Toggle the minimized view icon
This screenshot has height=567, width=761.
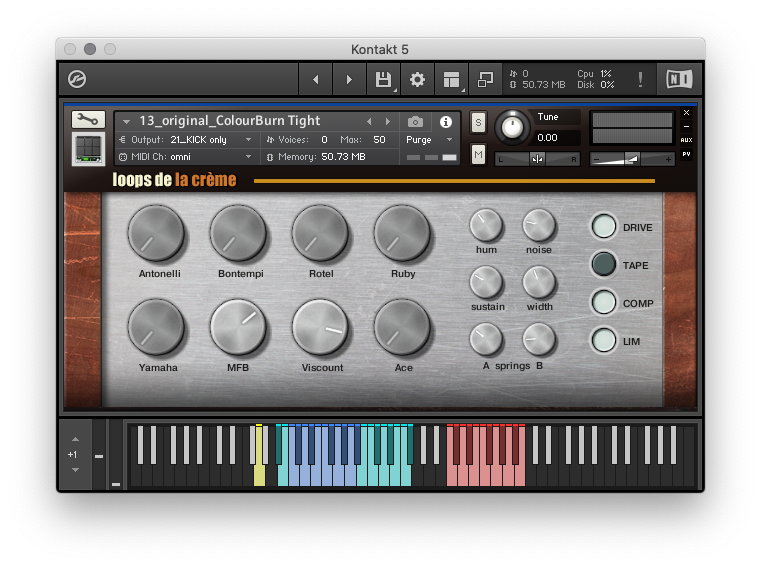485,79
